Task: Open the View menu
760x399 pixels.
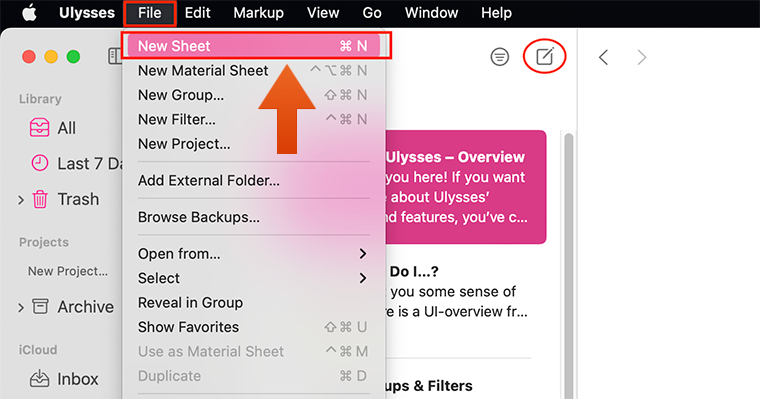Action: pos(323,13)
